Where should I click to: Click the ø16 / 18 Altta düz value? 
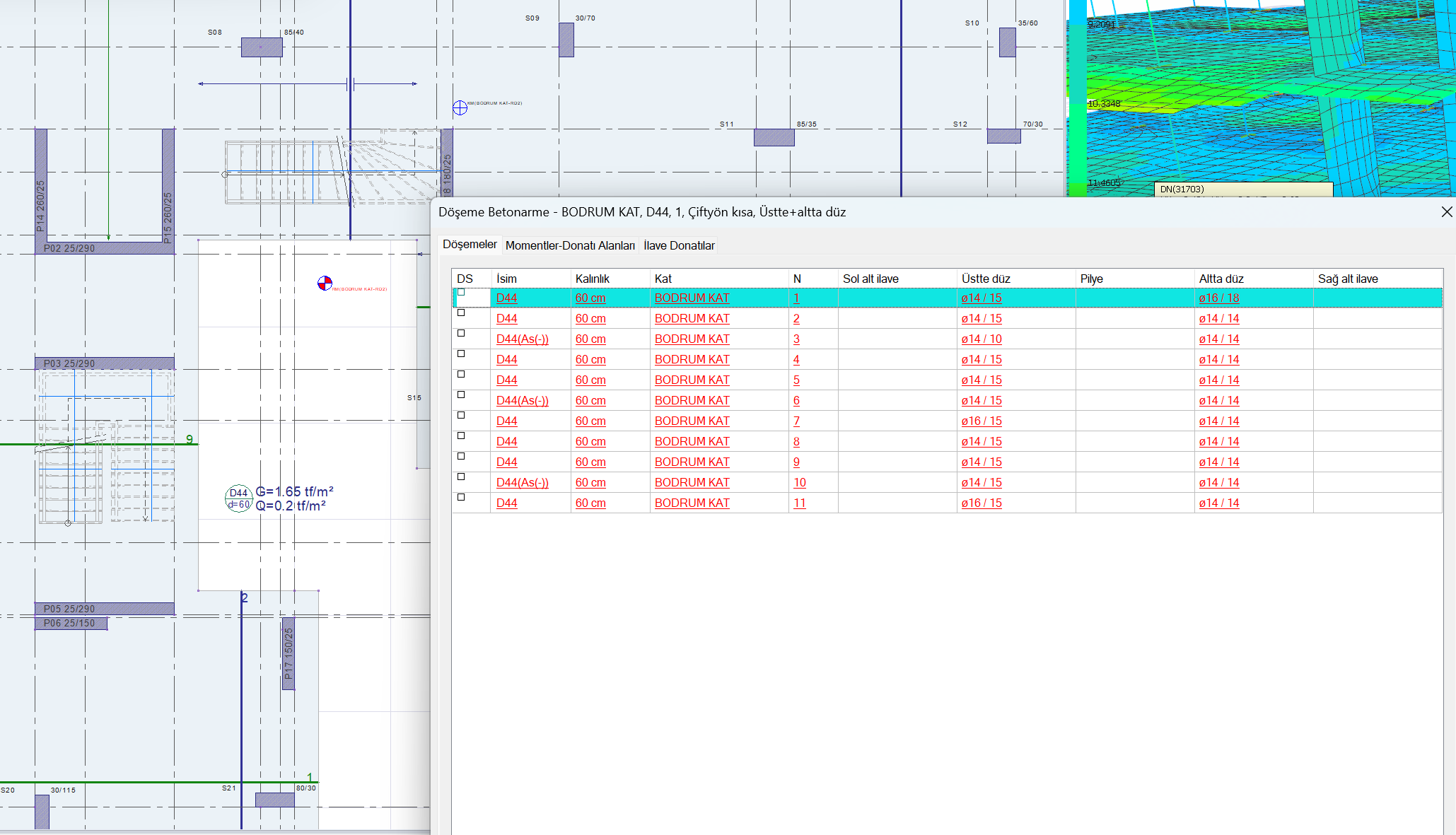[x=1219, y=298]
